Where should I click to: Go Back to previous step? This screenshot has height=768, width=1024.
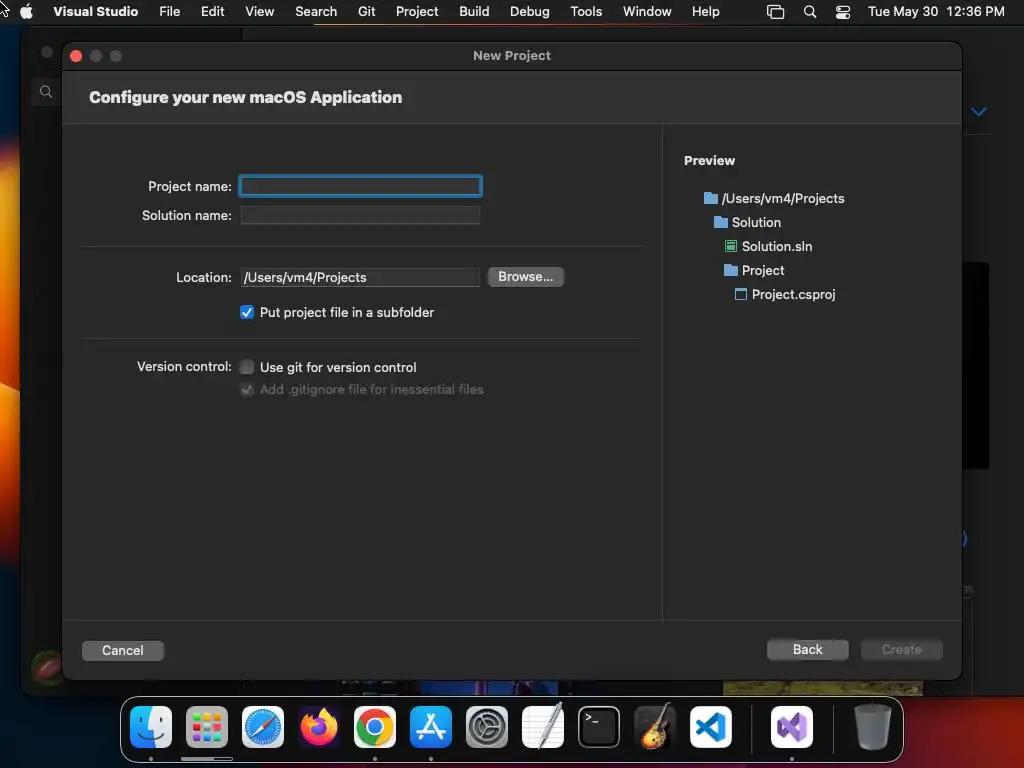(808, 650)
